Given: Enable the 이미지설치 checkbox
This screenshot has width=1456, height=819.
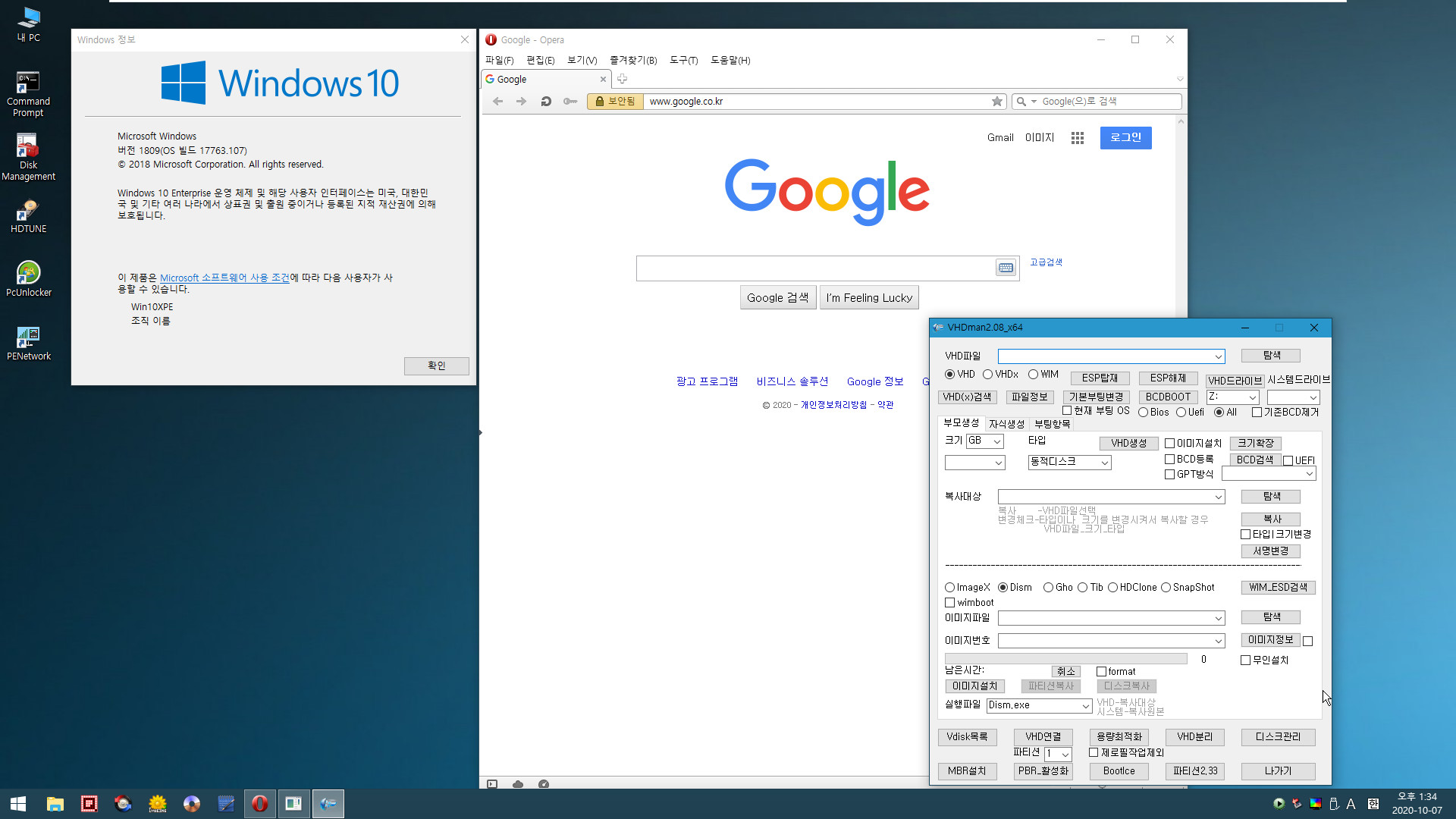Looking at the screenshot, I should point(1193,444).
